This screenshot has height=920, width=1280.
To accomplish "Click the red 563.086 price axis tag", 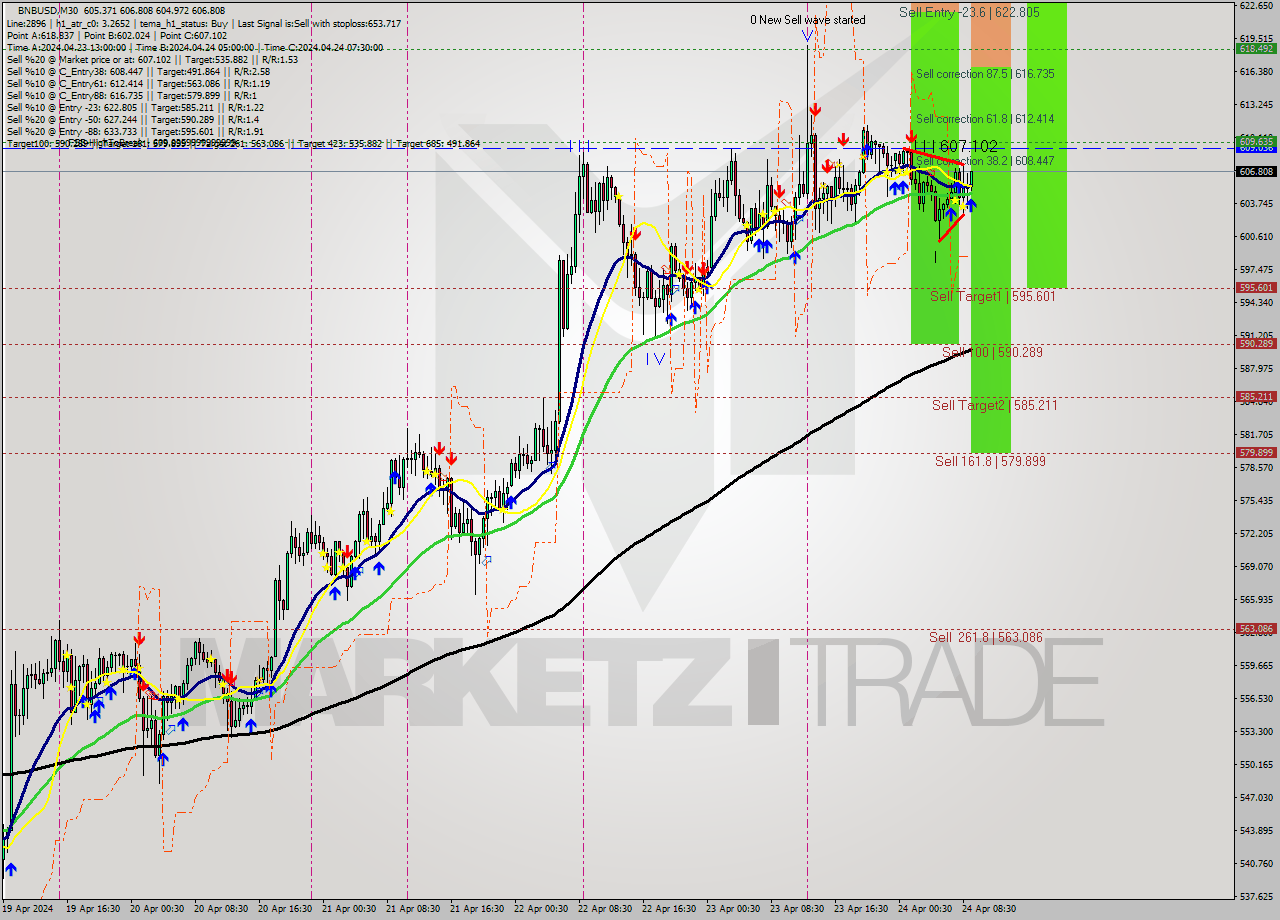I will point(1256,629).
